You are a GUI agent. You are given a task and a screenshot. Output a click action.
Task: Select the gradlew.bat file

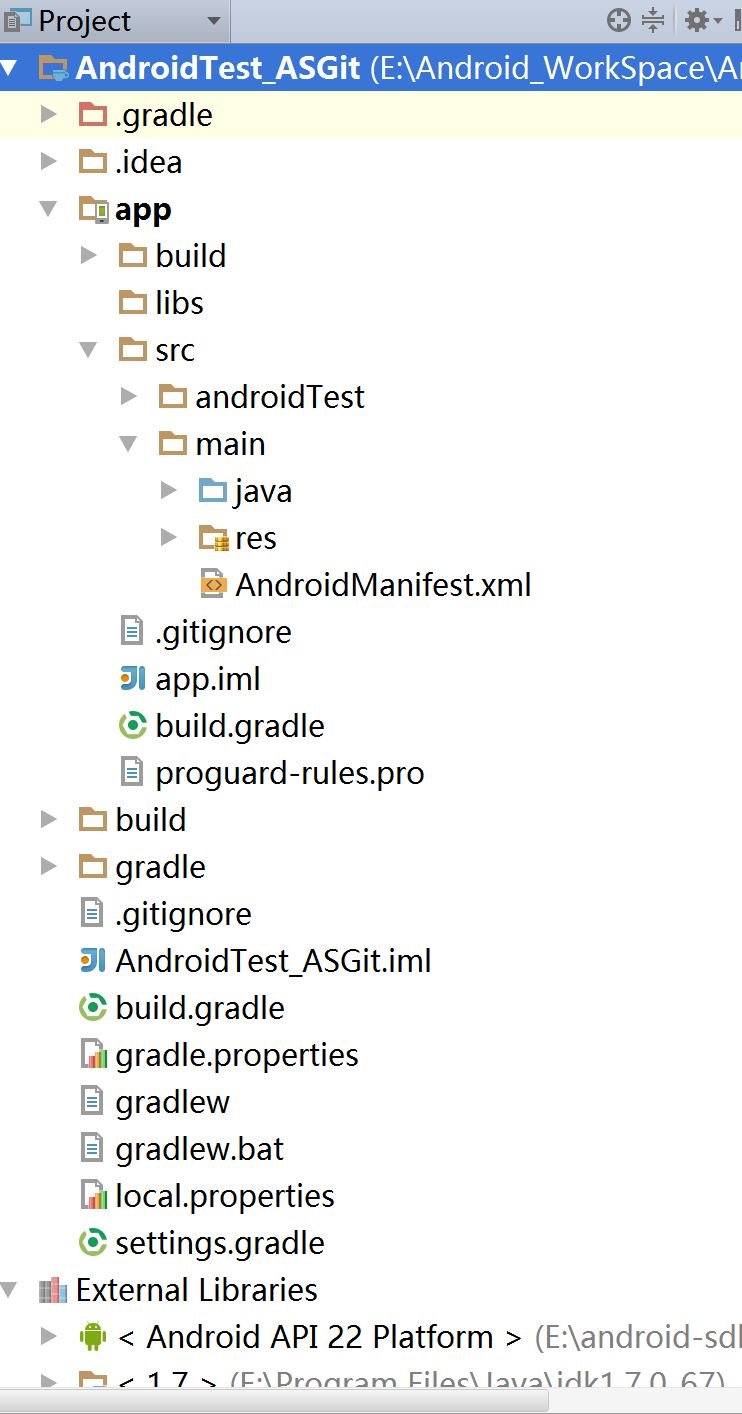[x=199, y=1149]
